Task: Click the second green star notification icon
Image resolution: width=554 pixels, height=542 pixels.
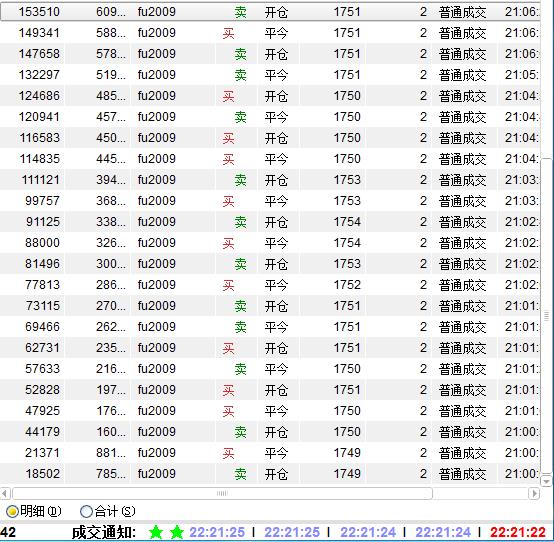Action: coord(177,532)
